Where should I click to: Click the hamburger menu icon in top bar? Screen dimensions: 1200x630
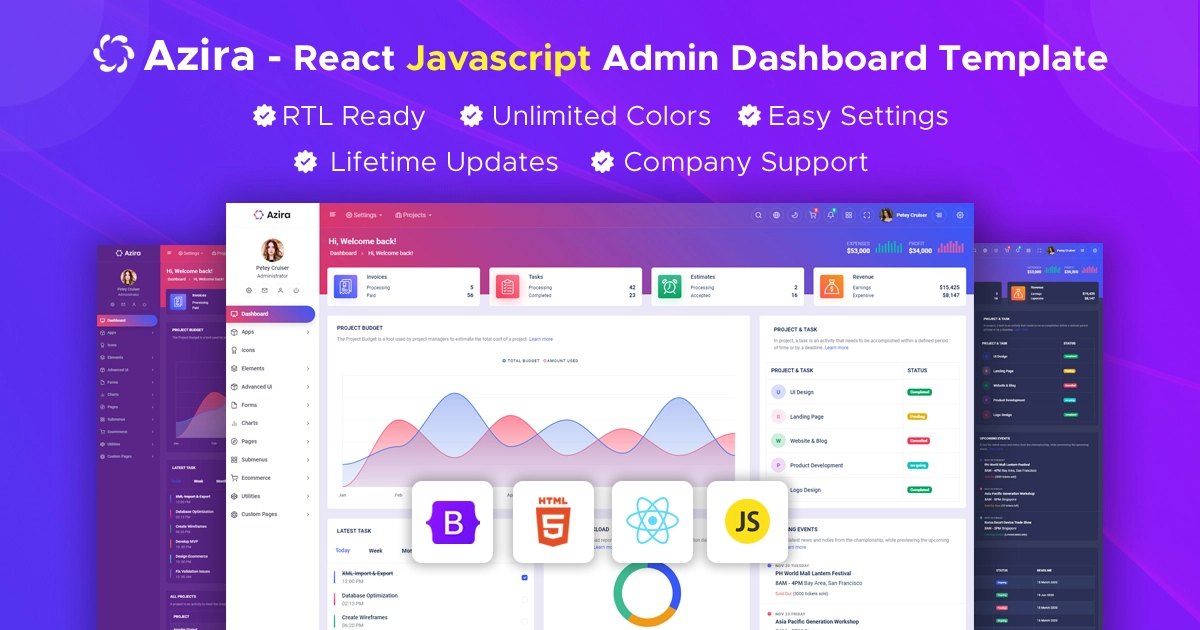[x=333, y=215]
